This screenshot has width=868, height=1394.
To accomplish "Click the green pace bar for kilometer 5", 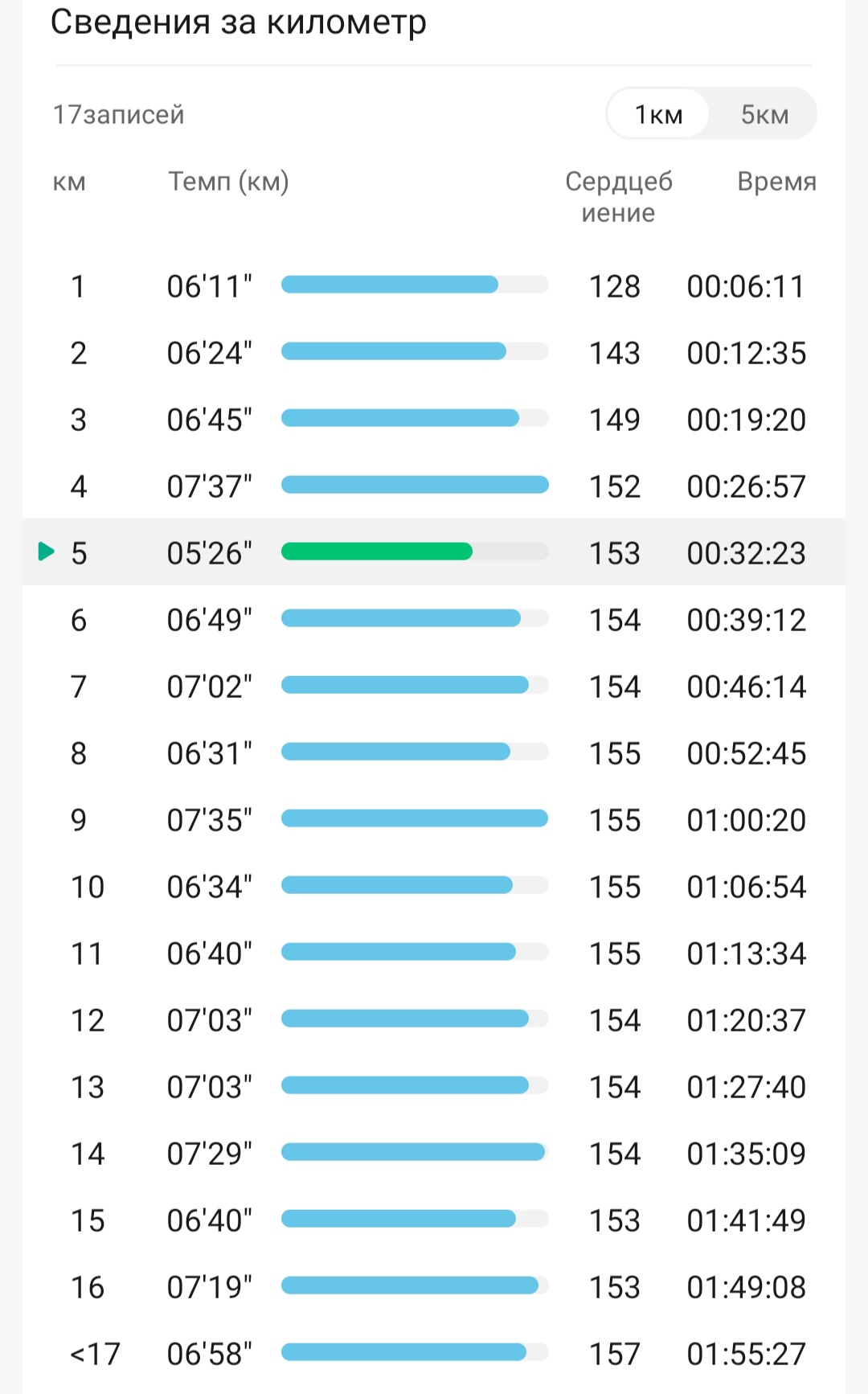I will click(376, 551).
